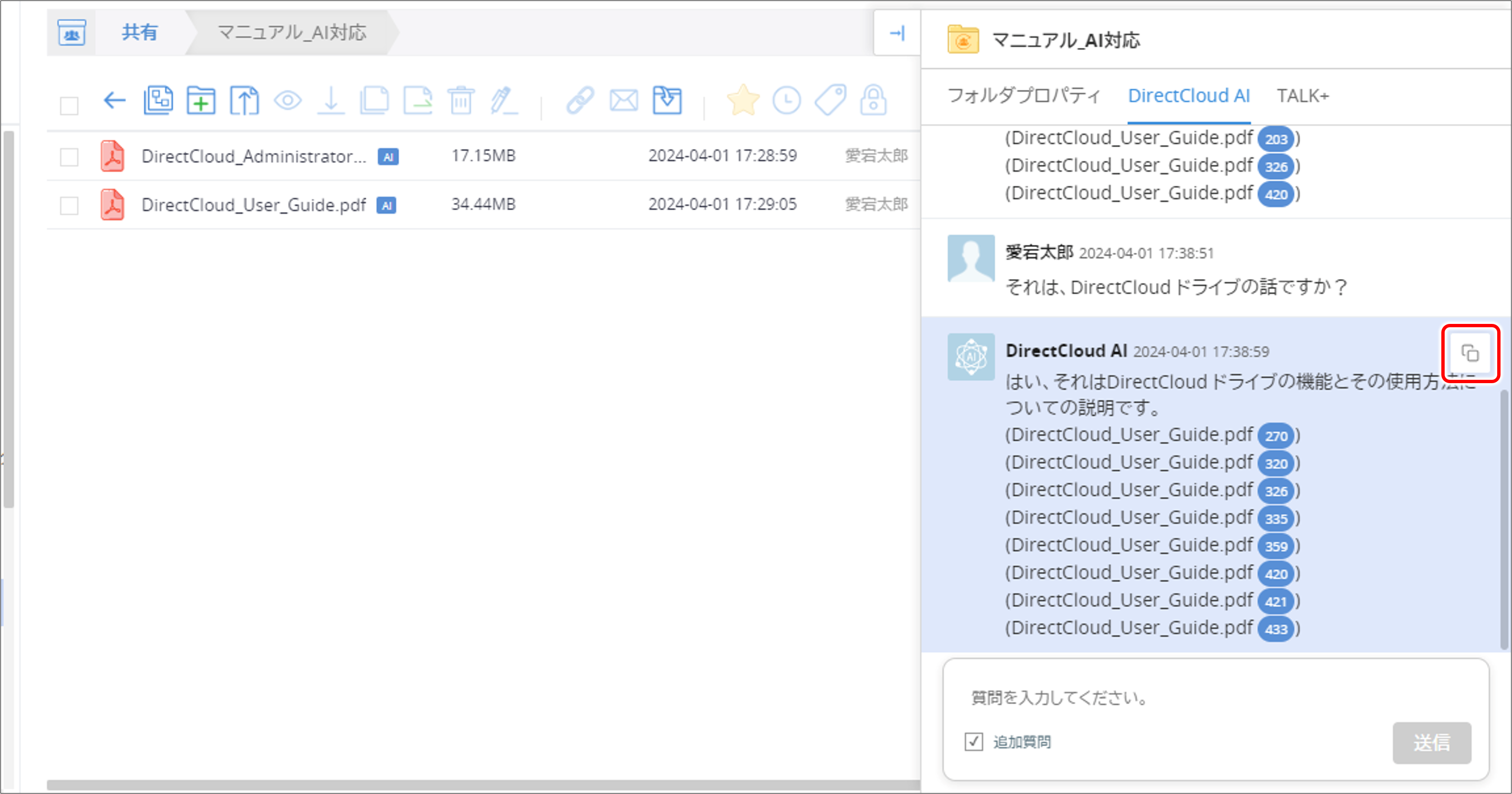1512x794 pixels.
Task: Enable the 追加質問 checkbox
Action: point(974,742)
